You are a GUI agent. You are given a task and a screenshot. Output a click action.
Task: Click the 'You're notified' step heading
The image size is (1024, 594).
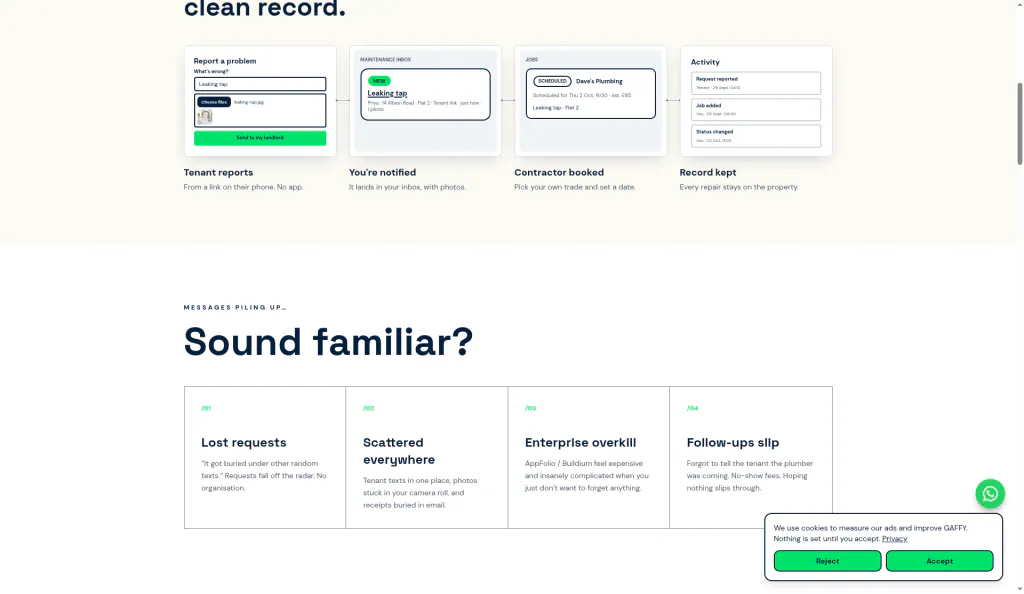point(382,172)
